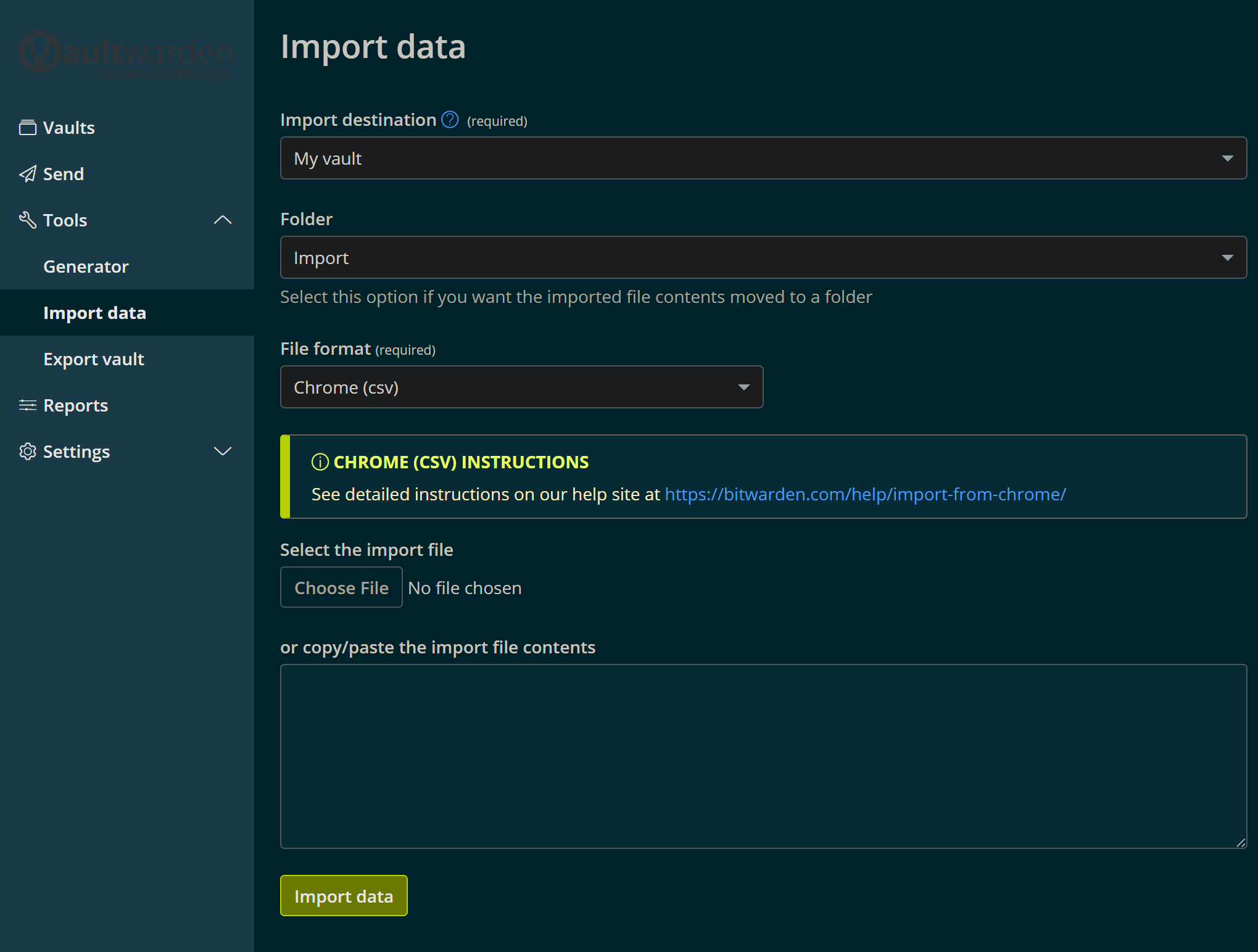
Task: Click the Chrome instructions info icon
Action: click(320, 462)
